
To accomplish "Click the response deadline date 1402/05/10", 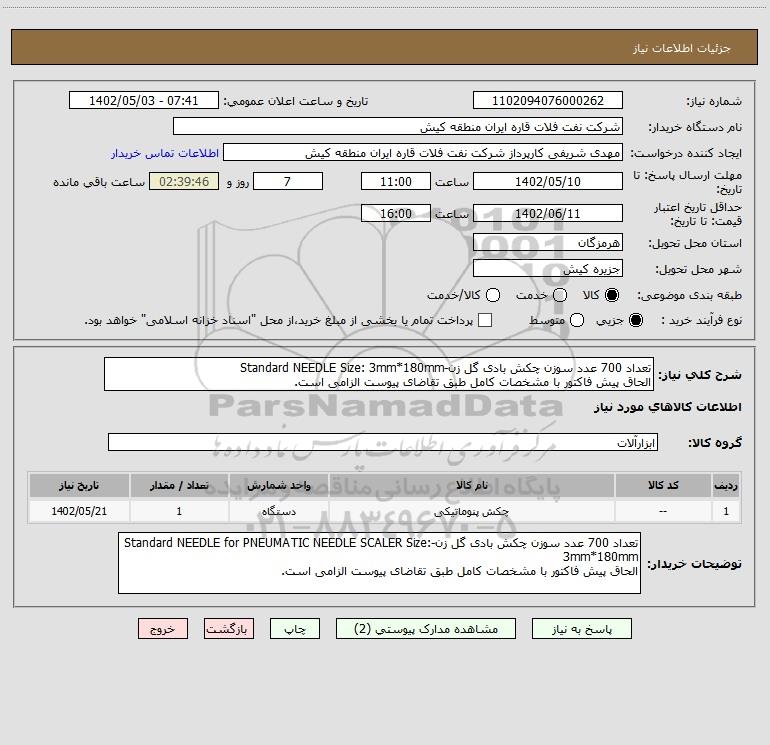I will [x=548, y=181].
